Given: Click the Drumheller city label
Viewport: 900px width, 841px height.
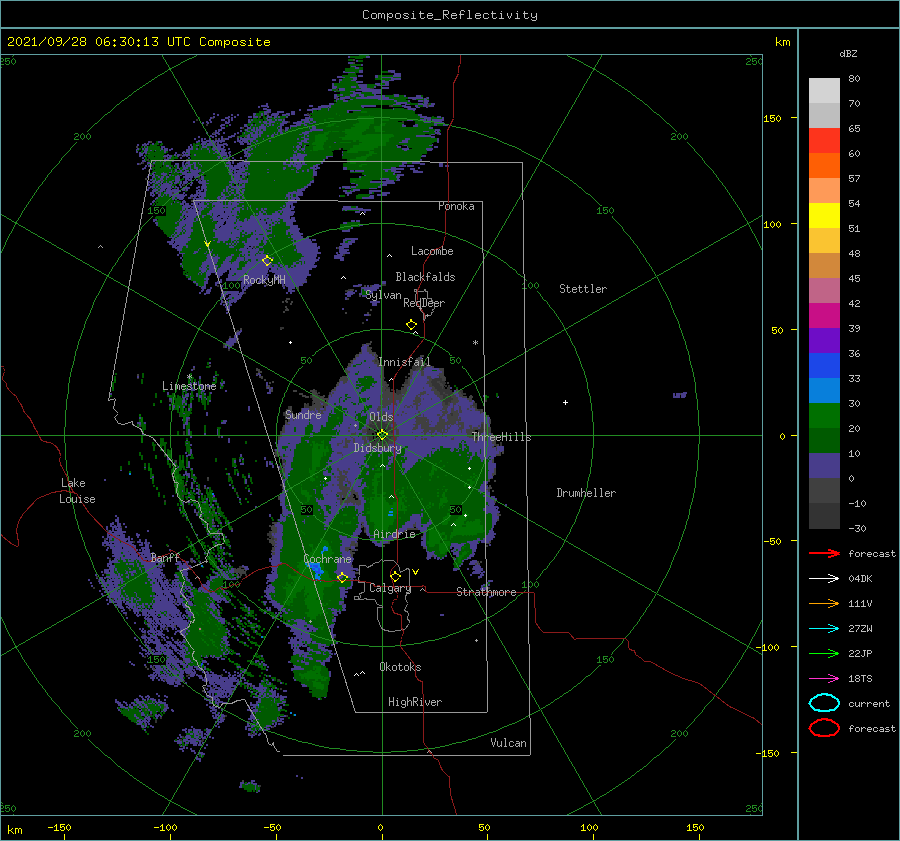Looking at the screenshot, I should (586, 493).
